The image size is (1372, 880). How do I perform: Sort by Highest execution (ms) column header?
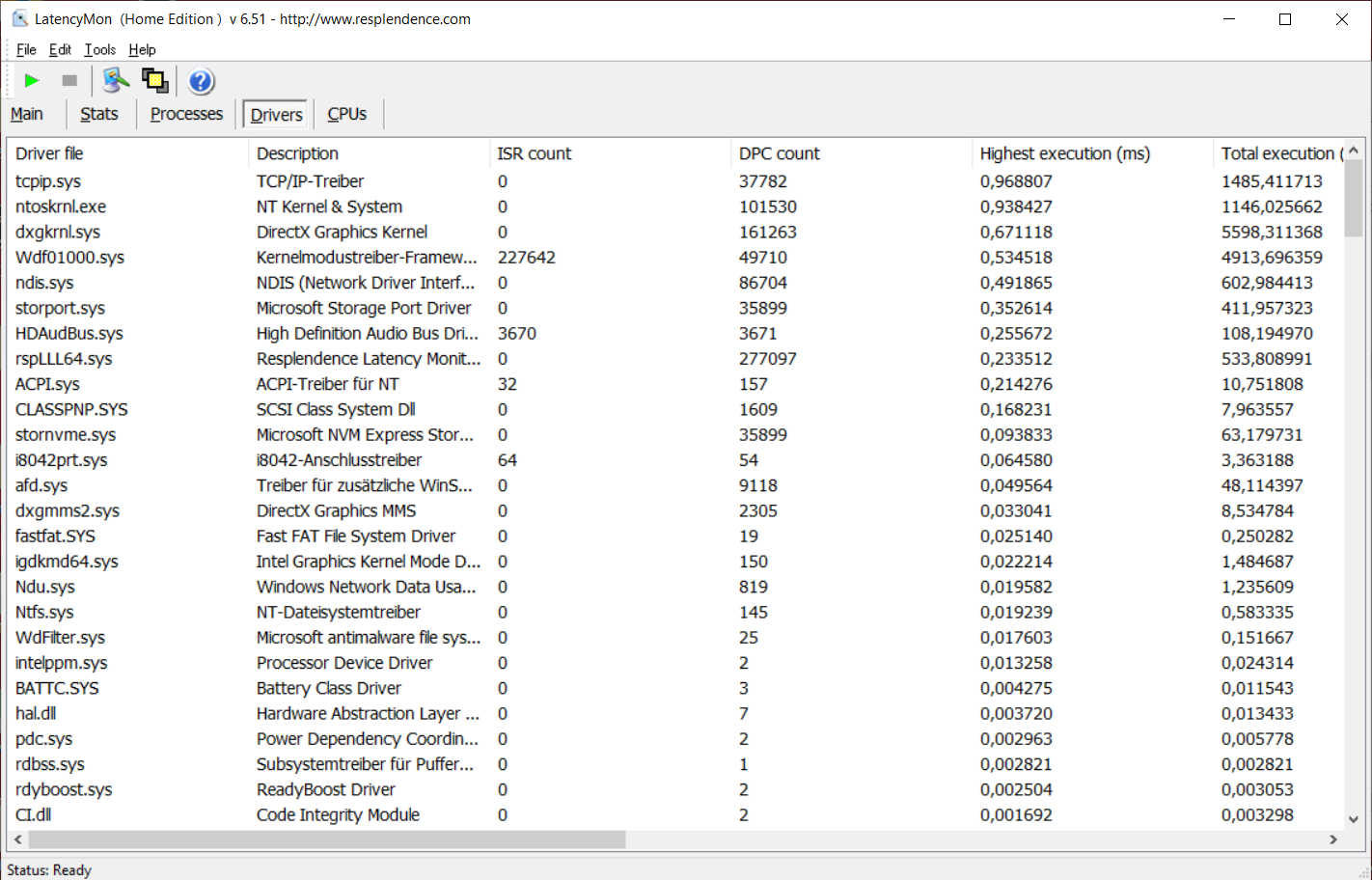pos(1092,153)
